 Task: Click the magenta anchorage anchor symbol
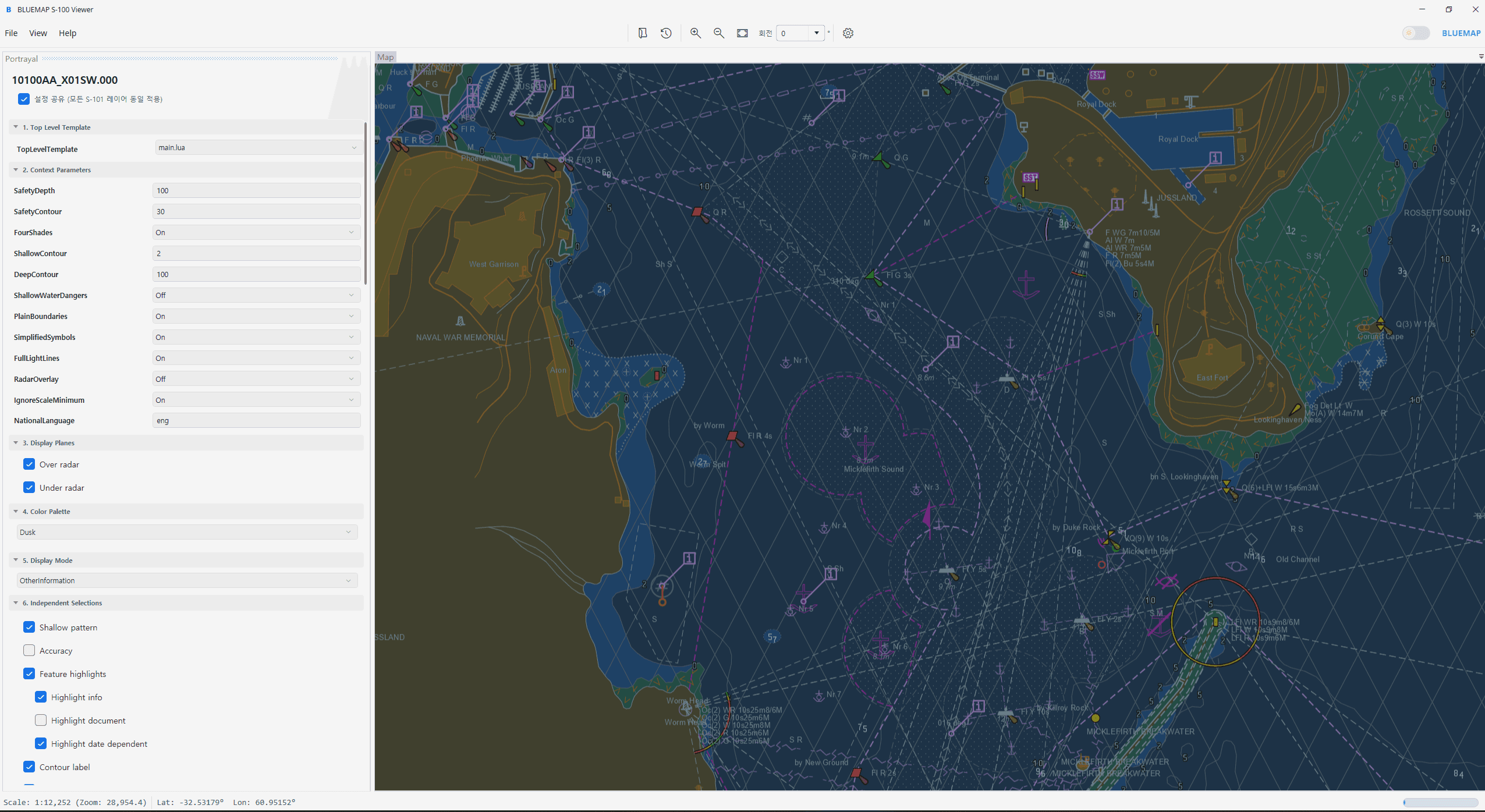point(1026,285)
